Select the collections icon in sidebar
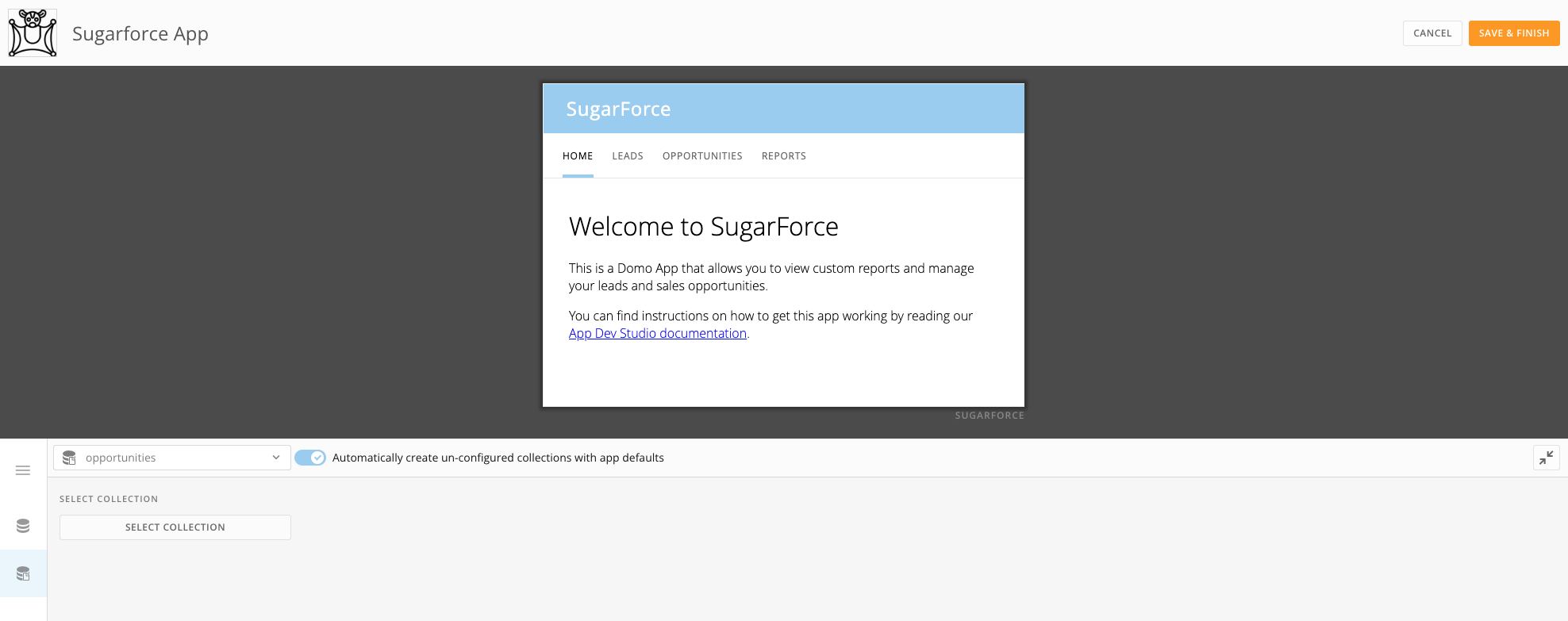The height and width of the screenshot is (621, 1568). pyautogui.click(x=23, y=573)
